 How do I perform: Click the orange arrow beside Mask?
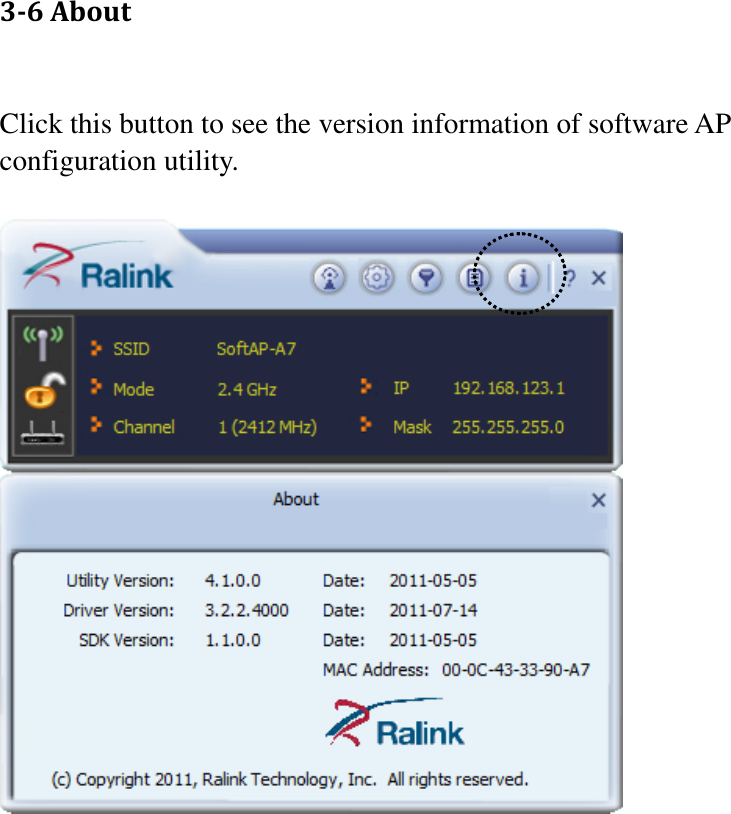point(366,424)
